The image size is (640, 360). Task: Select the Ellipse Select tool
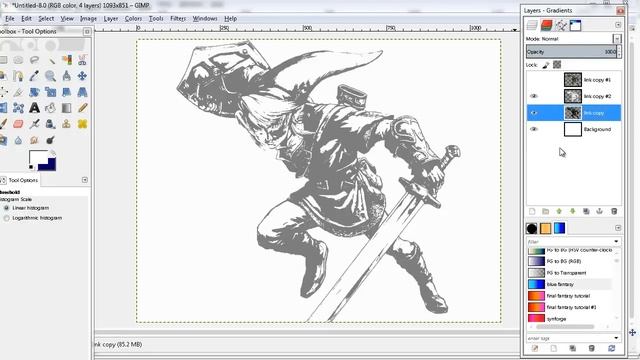pos(18,60)
